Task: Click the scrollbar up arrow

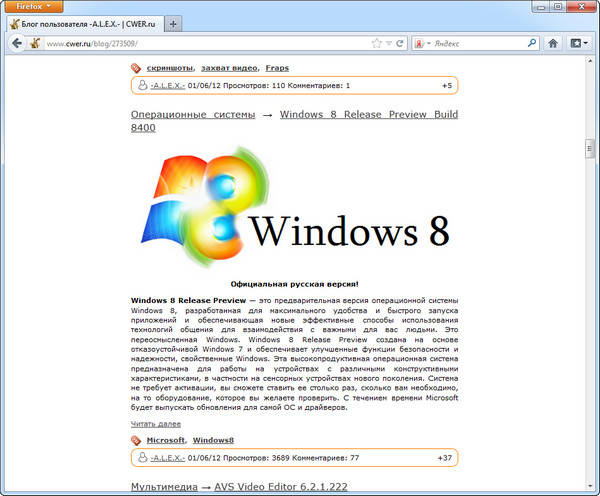Action: coord(590,61)
